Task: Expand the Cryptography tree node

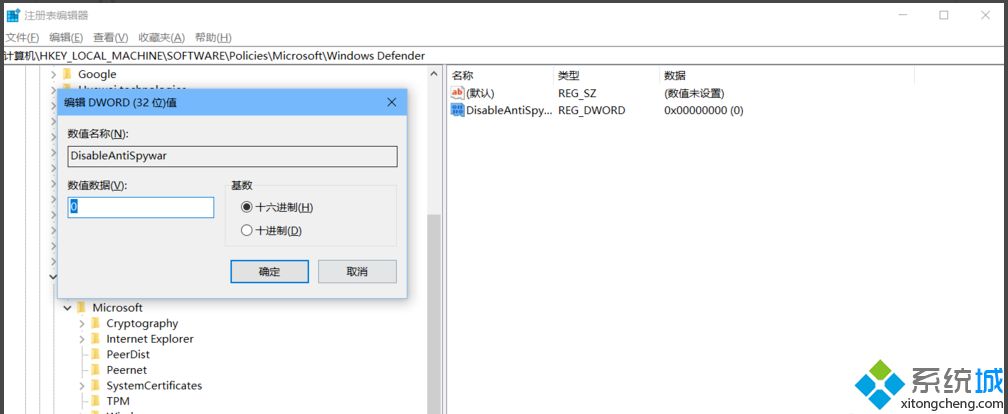Action: (x=82, y=323)
